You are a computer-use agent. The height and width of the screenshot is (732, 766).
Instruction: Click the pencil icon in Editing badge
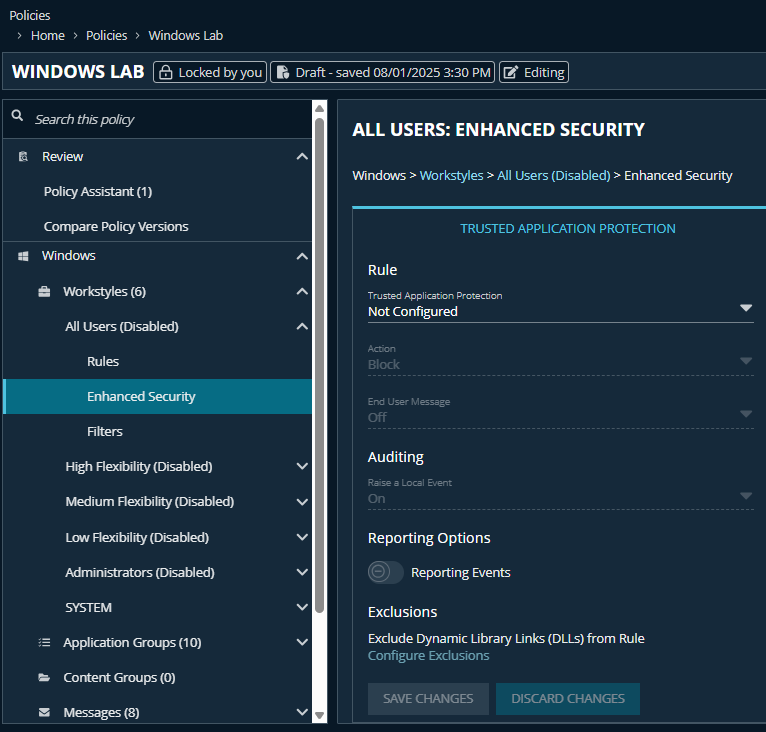coord(511,72)
